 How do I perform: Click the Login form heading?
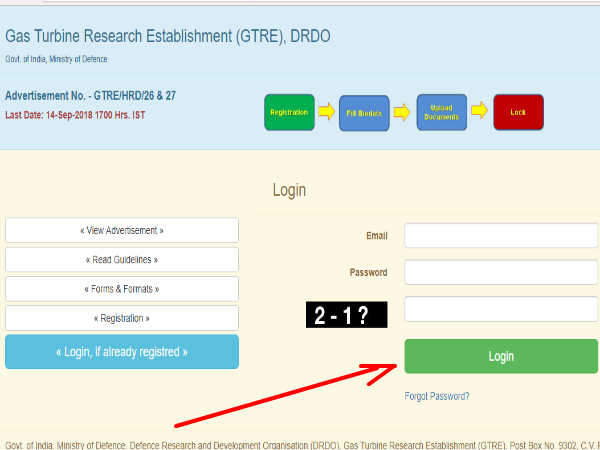click(x=289, y=190)
